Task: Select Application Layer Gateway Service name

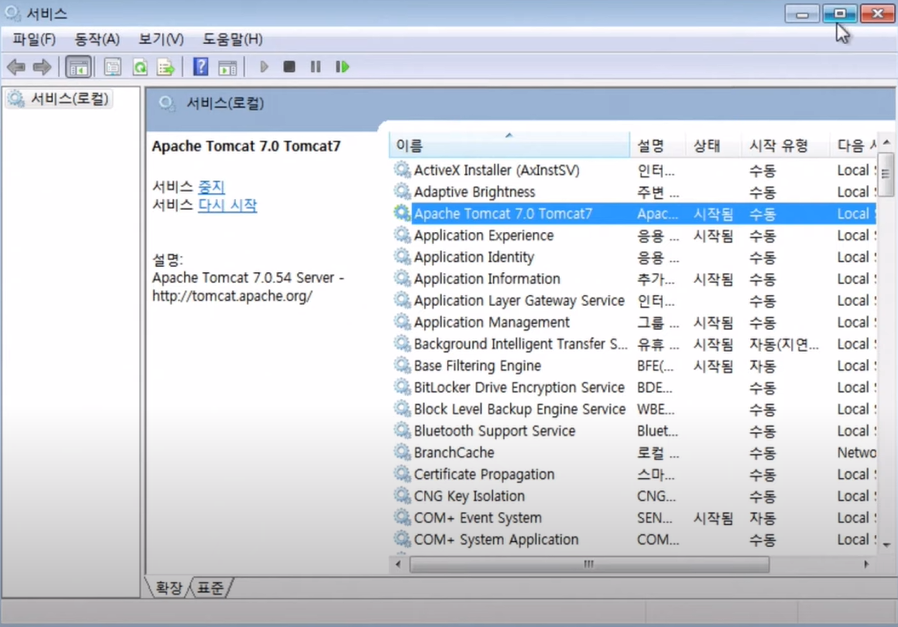Action: tap(519, 301)
